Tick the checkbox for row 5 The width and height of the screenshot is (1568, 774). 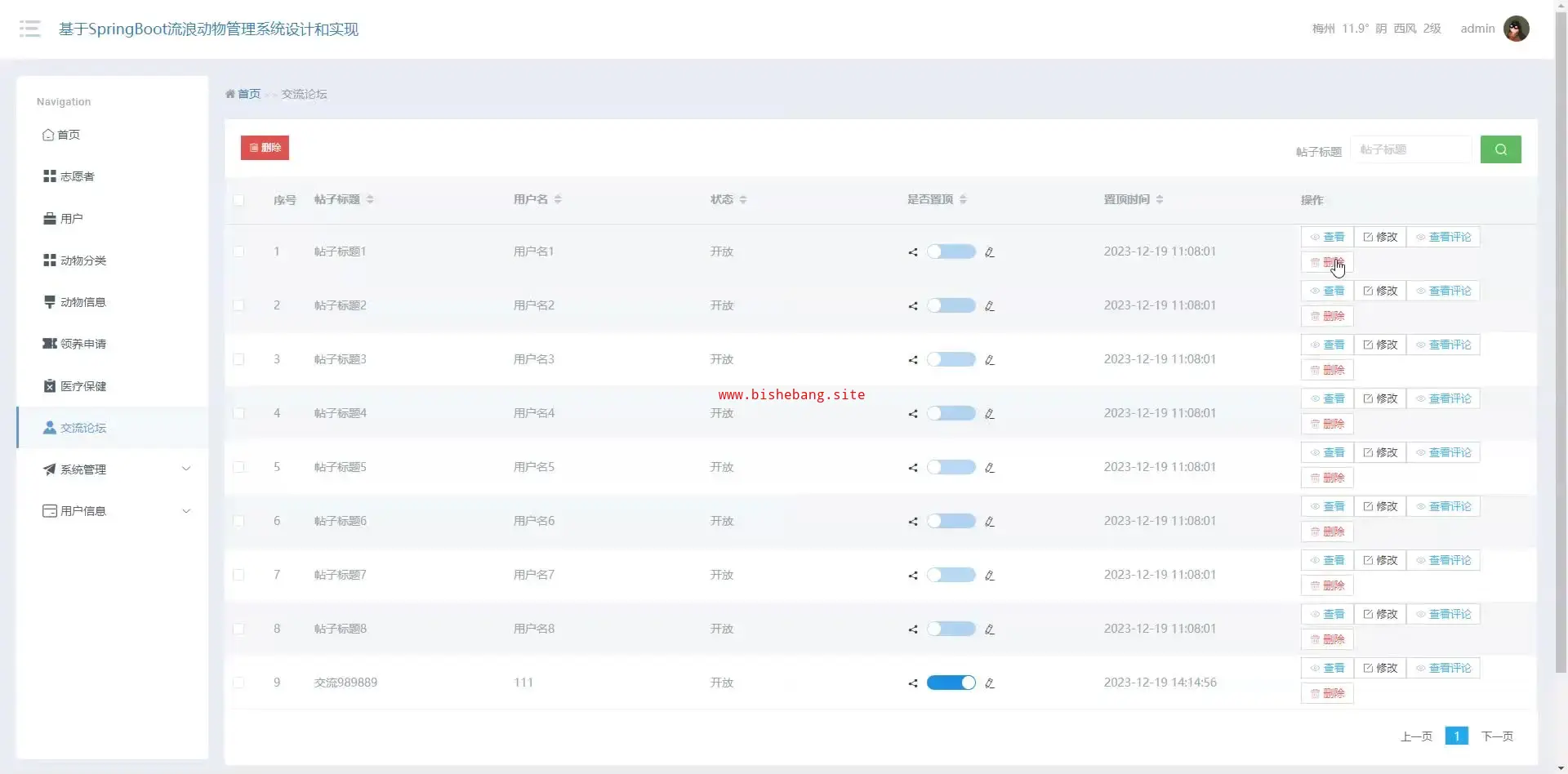tap(238, 468)
